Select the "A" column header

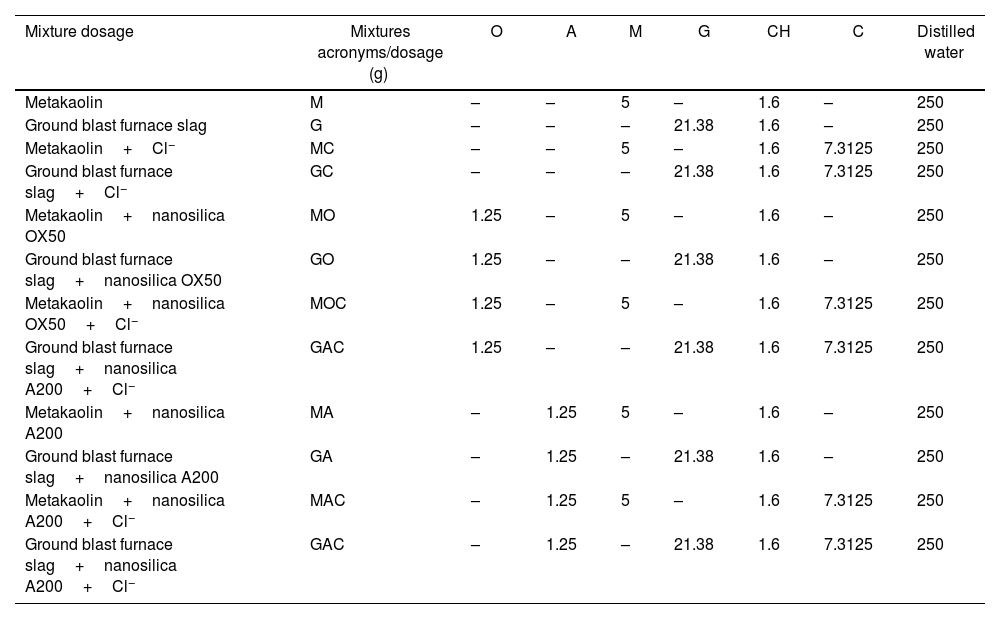click(x=571, y=32)
